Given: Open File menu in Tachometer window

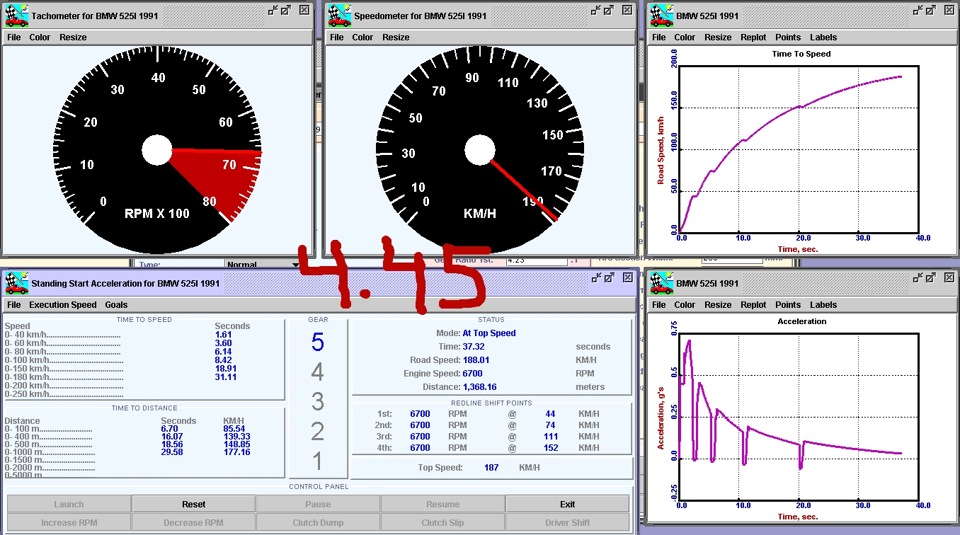Looking at the screenshot, I should click(13, 37).
